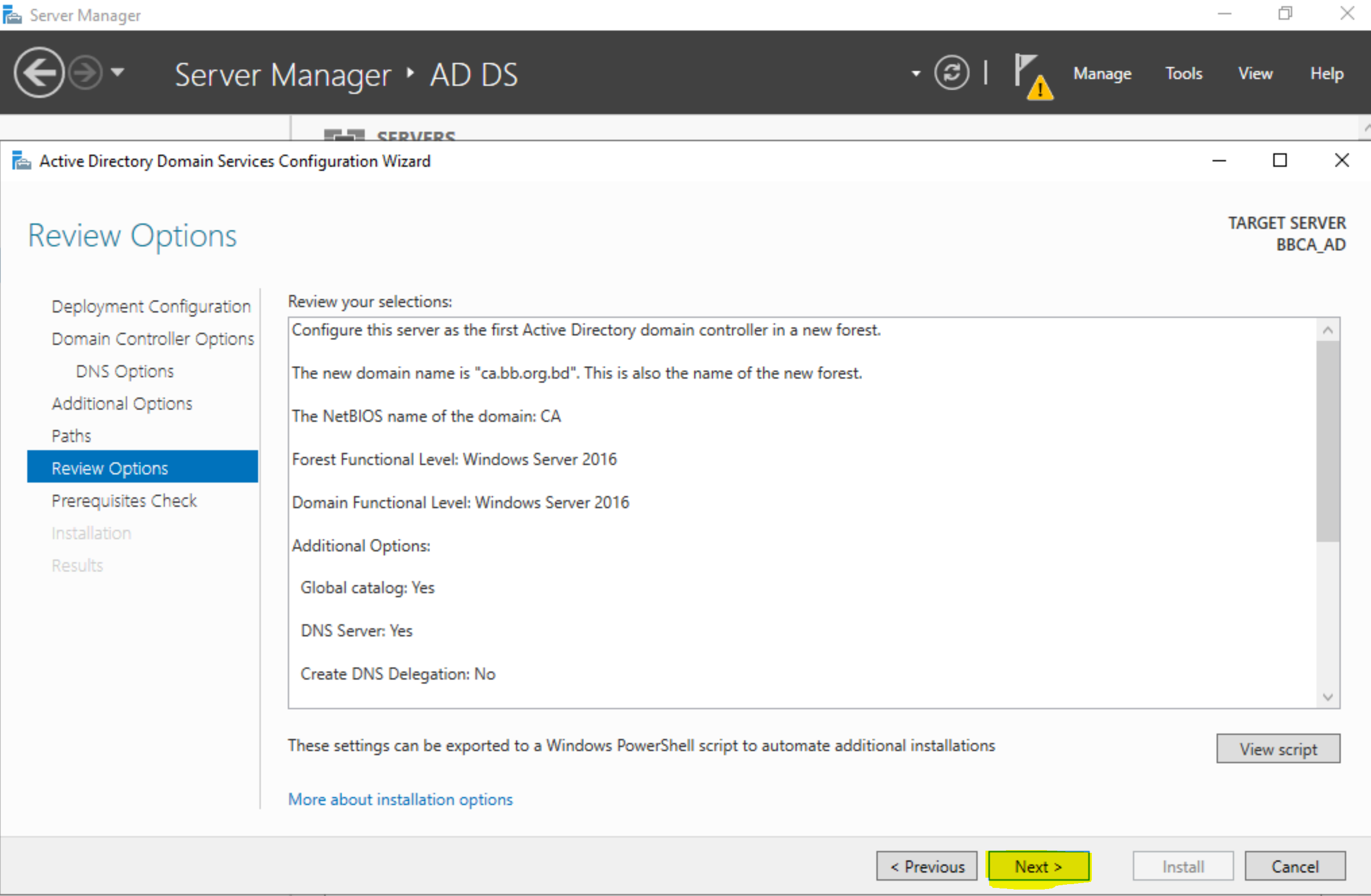The width and height of the screenshot is (1371, 896).
Task: Select Review Options wizard step
Action: [143, 467]
